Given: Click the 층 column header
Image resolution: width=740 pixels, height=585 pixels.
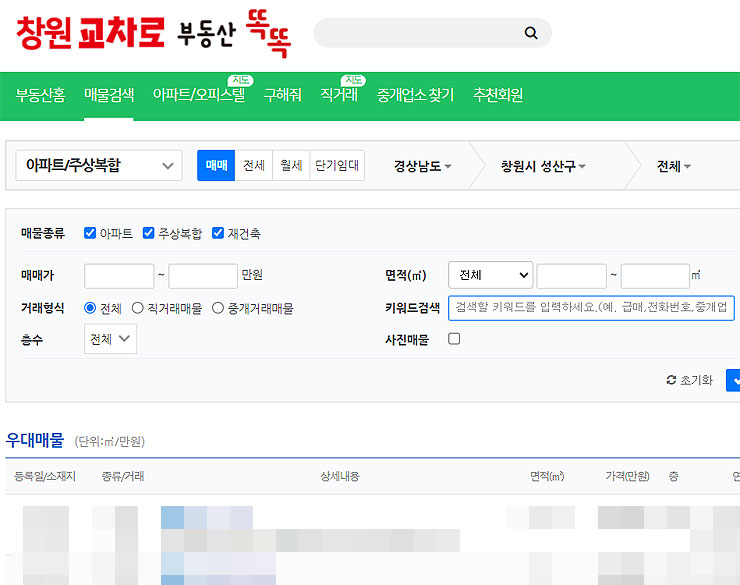Looking at the screenshot, I should pos(673,476).
